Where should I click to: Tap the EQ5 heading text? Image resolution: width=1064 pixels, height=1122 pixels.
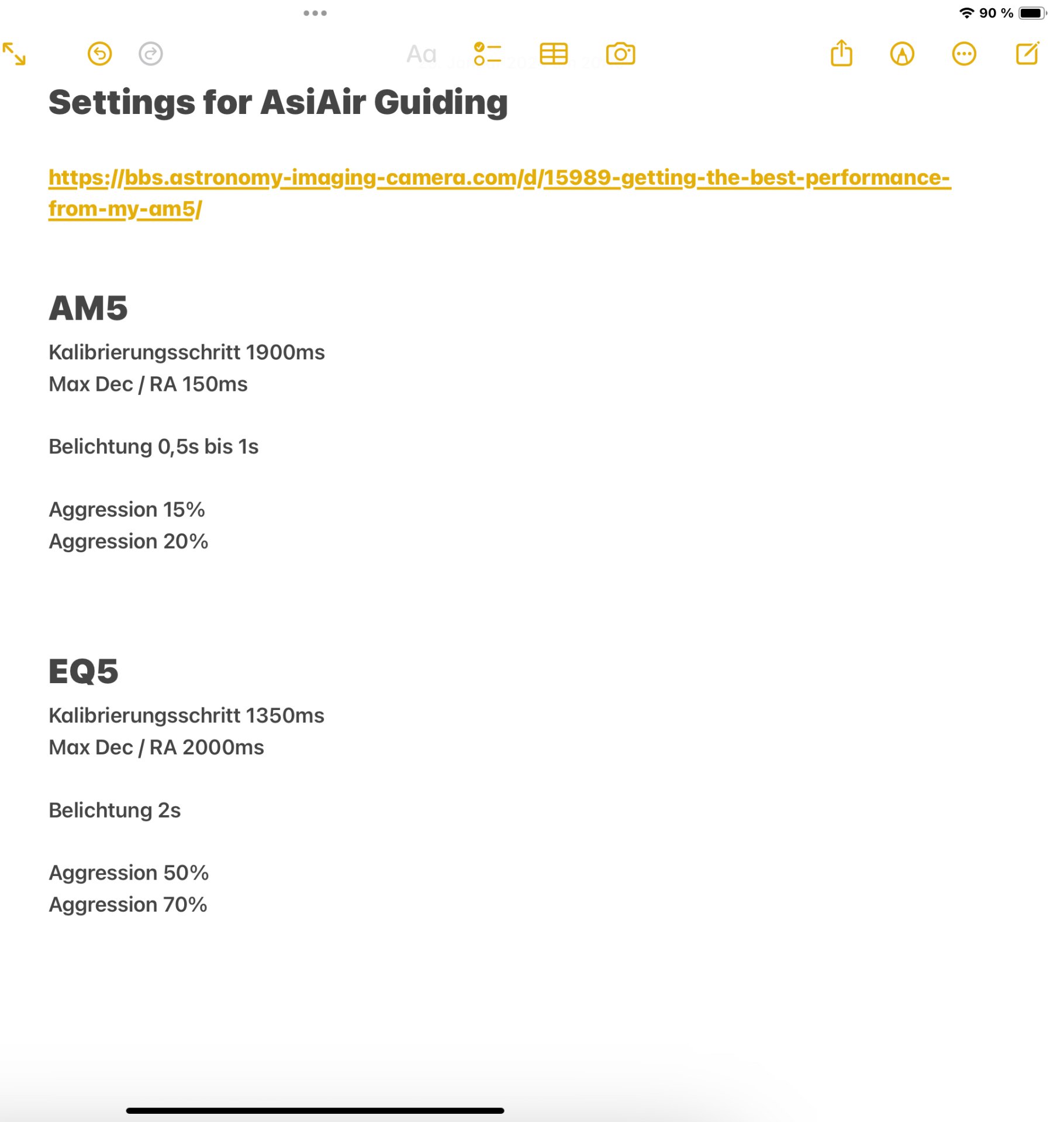click(x=84, y=672)
